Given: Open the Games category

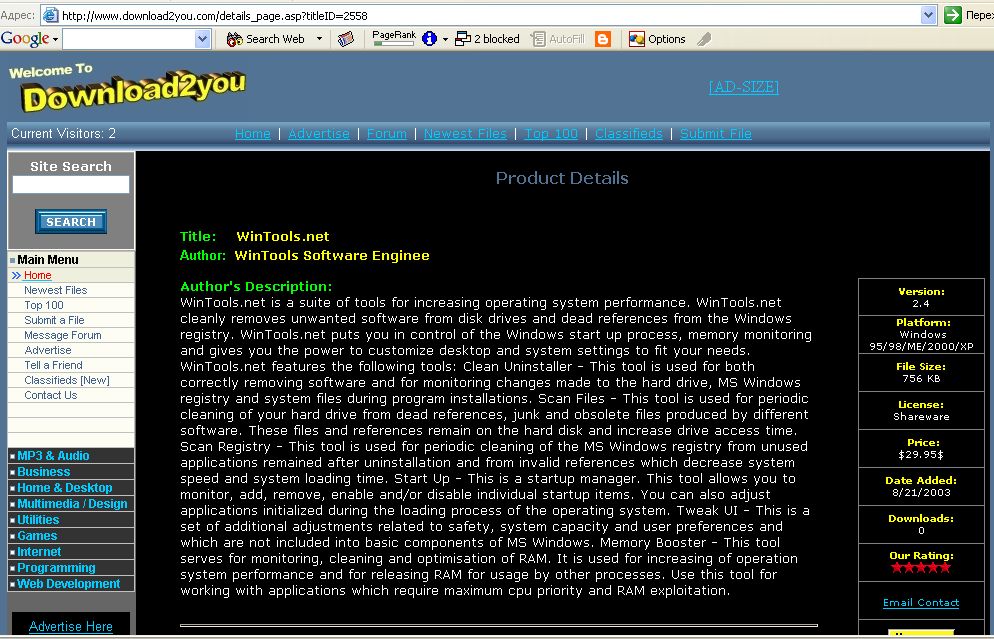Looking at the screenshot, I should [x=37, y=536].
